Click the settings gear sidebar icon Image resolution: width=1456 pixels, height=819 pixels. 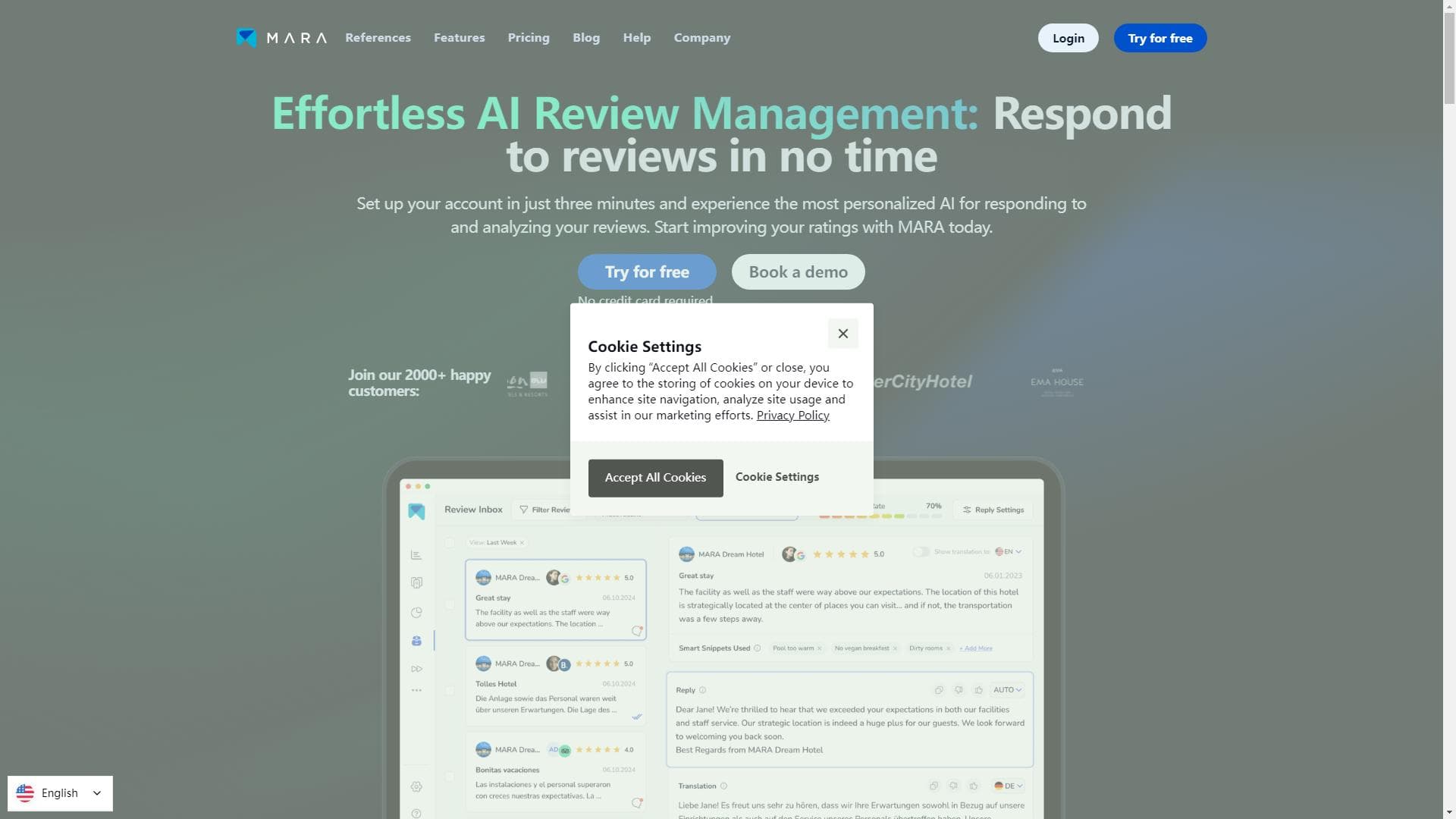(x=416, y=787)
